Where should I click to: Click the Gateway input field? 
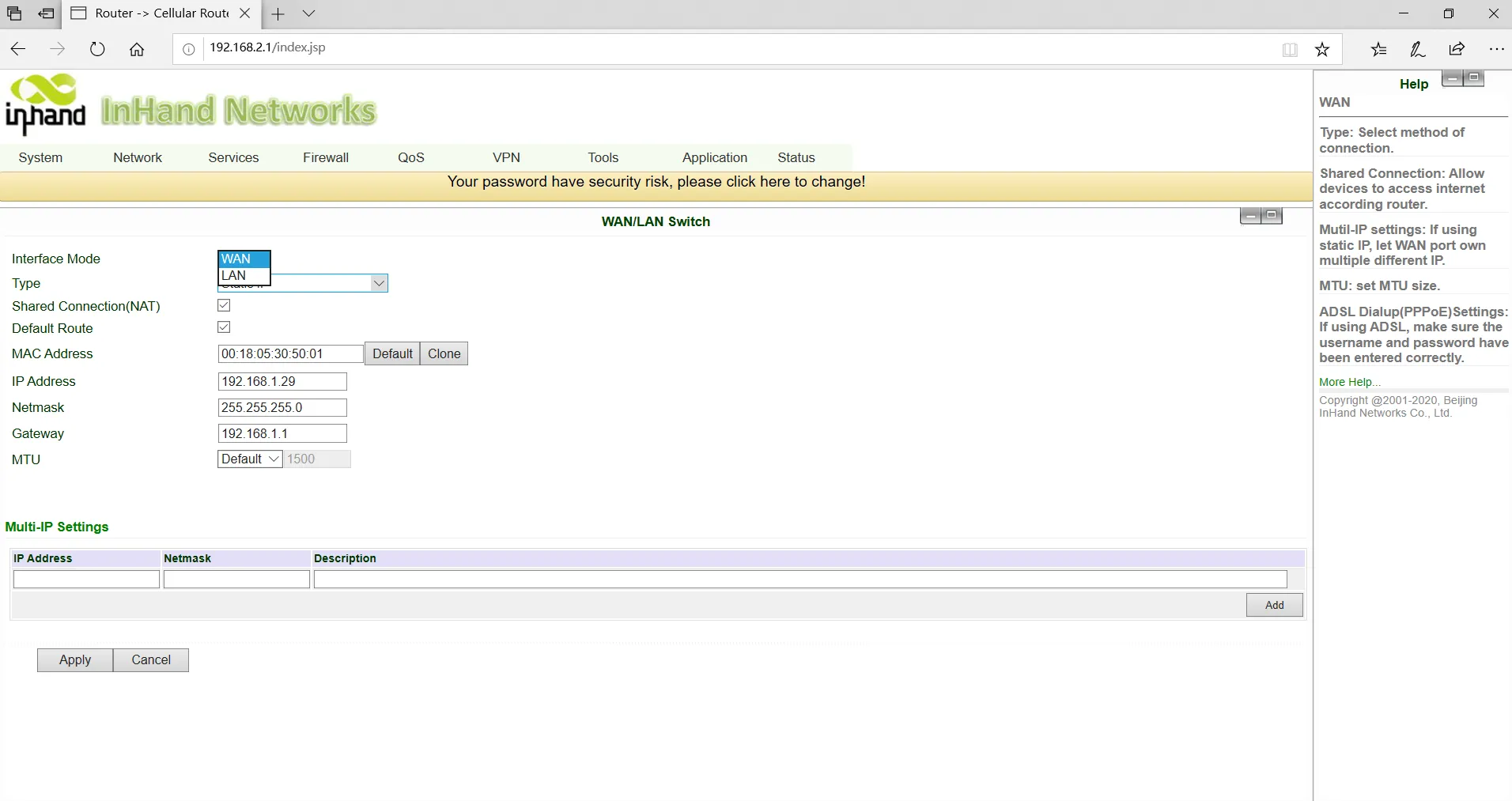[282, 433]
